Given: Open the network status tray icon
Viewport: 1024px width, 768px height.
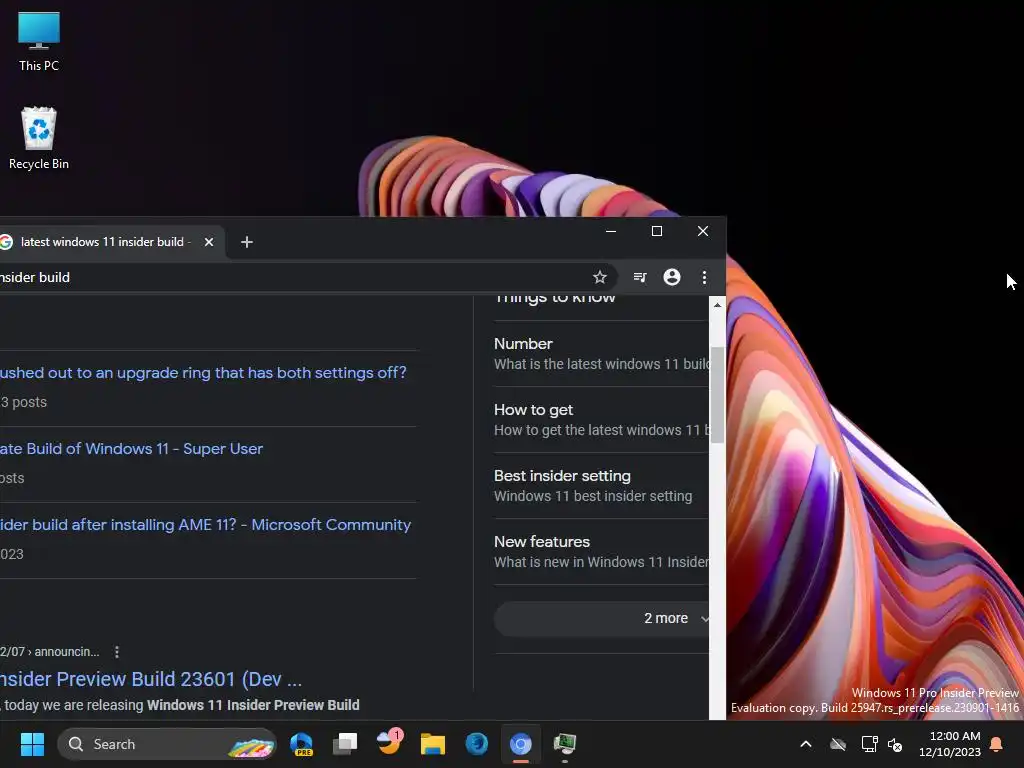Looking at the screenshot, I should [x=869, y=744].
